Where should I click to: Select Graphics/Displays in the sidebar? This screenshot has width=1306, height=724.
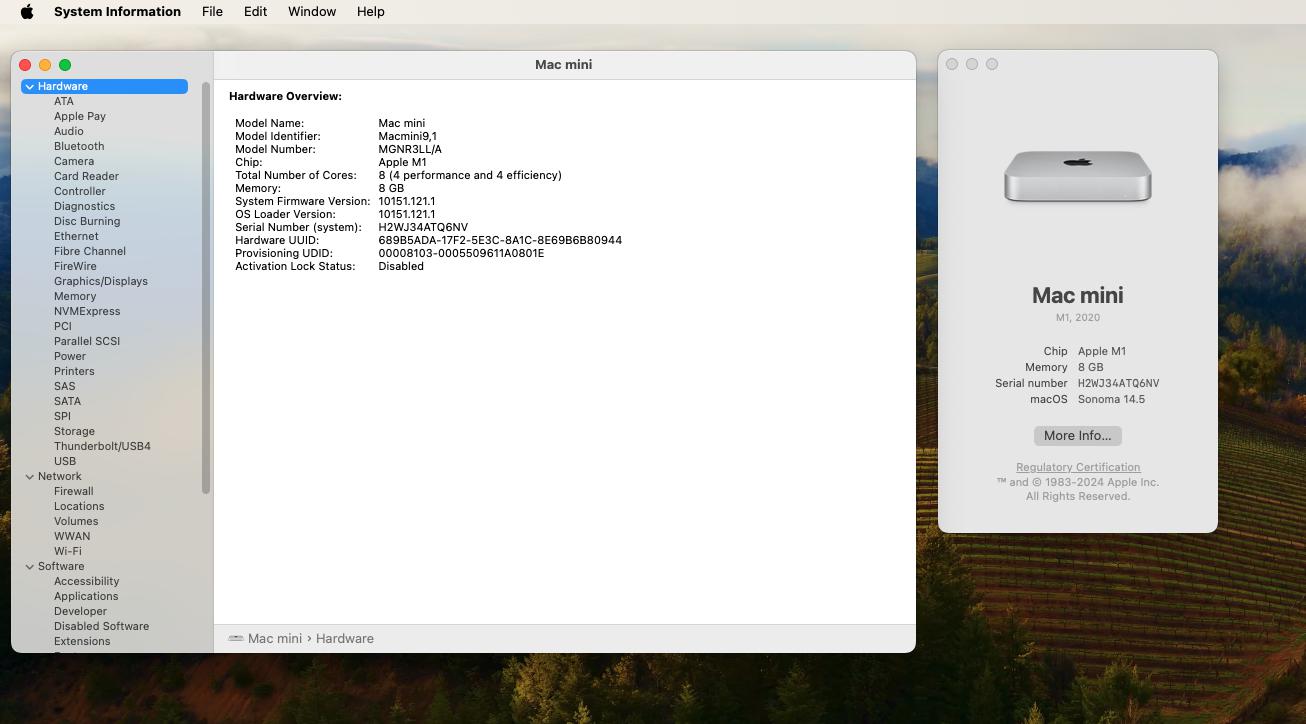coord(101,281)
